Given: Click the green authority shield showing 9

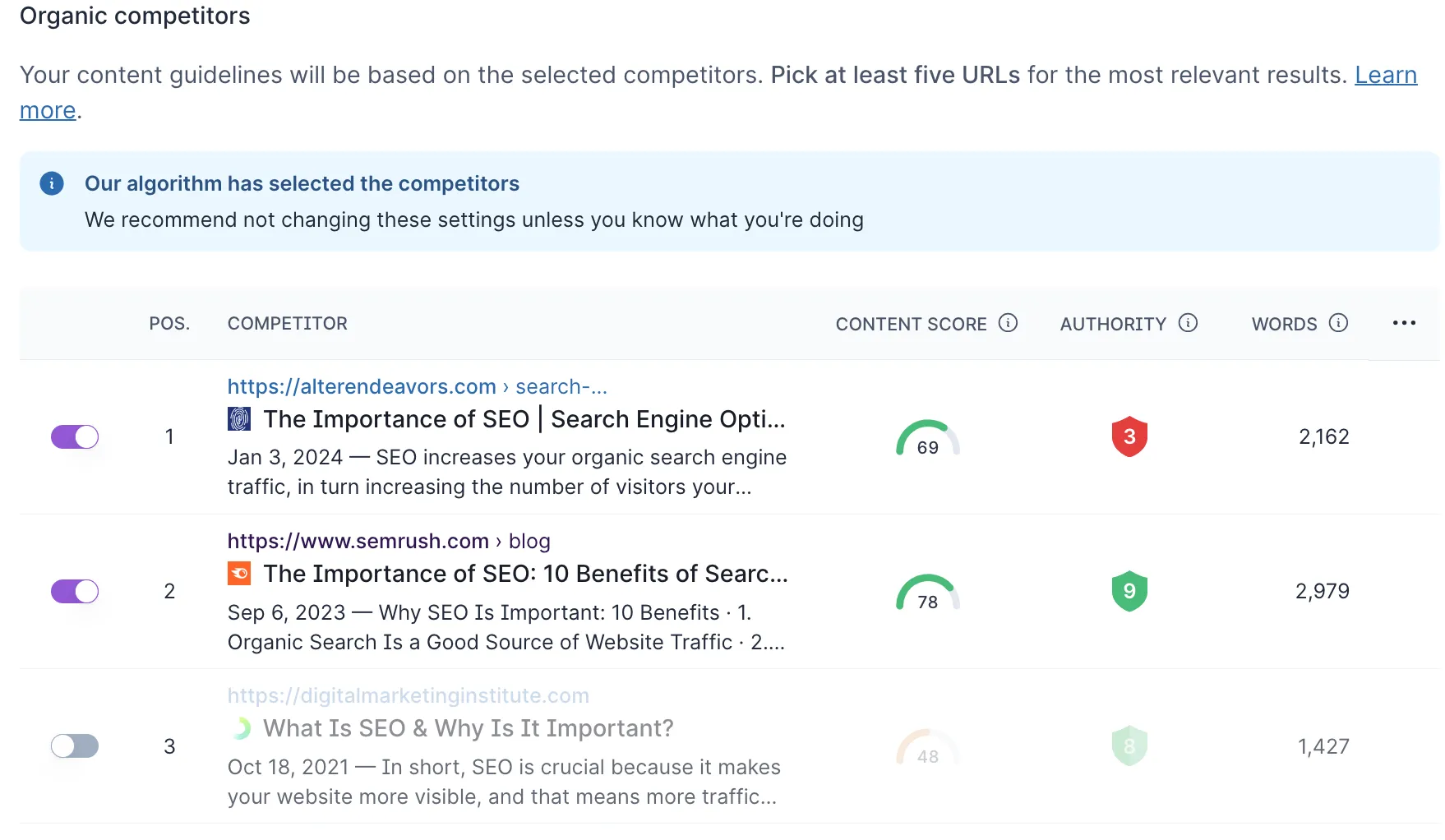Looking at the screenshot, I should [1129, 591].
